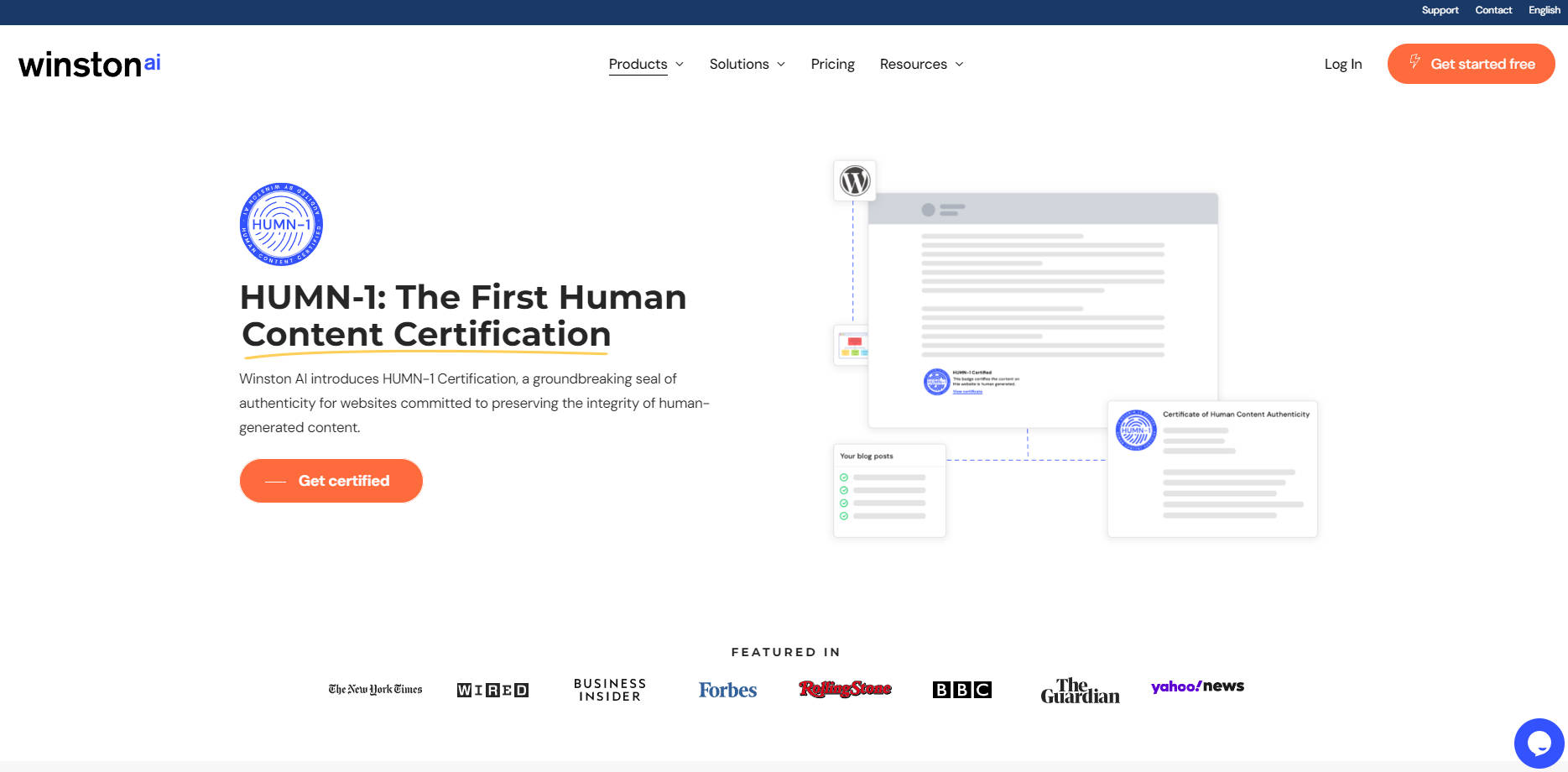Click the Rolling Stone logo
The width and height of the screenshot is (1568, 772).
(845, 689)
